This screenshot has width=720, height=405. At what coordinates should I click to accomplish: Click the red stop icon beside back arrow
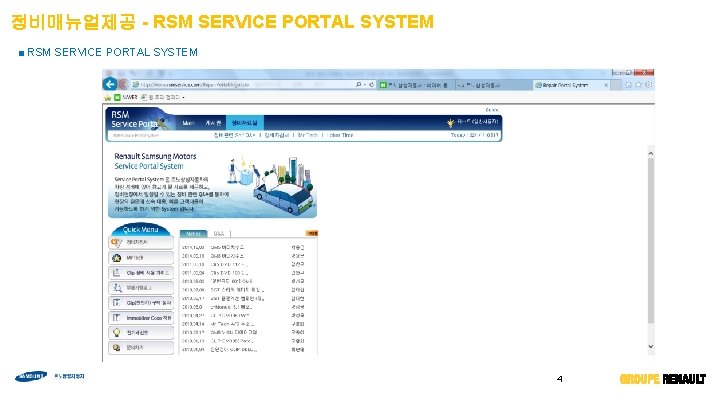point(123,84)
